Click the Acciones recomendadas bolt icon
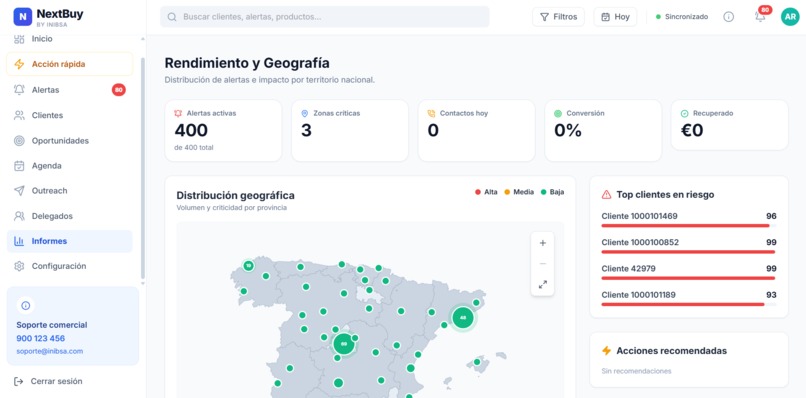This screenshot has height=398, width=806. click(x=607, y=351)
